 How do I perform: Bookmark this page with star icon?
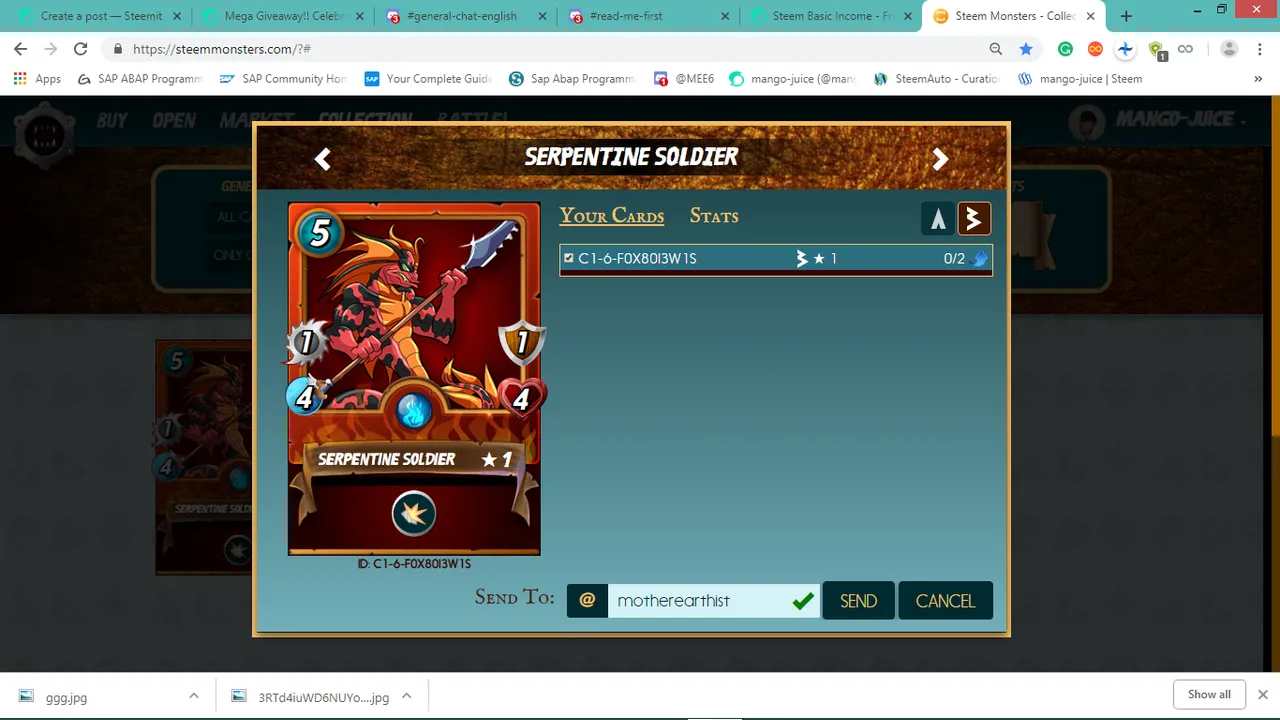1026,49
